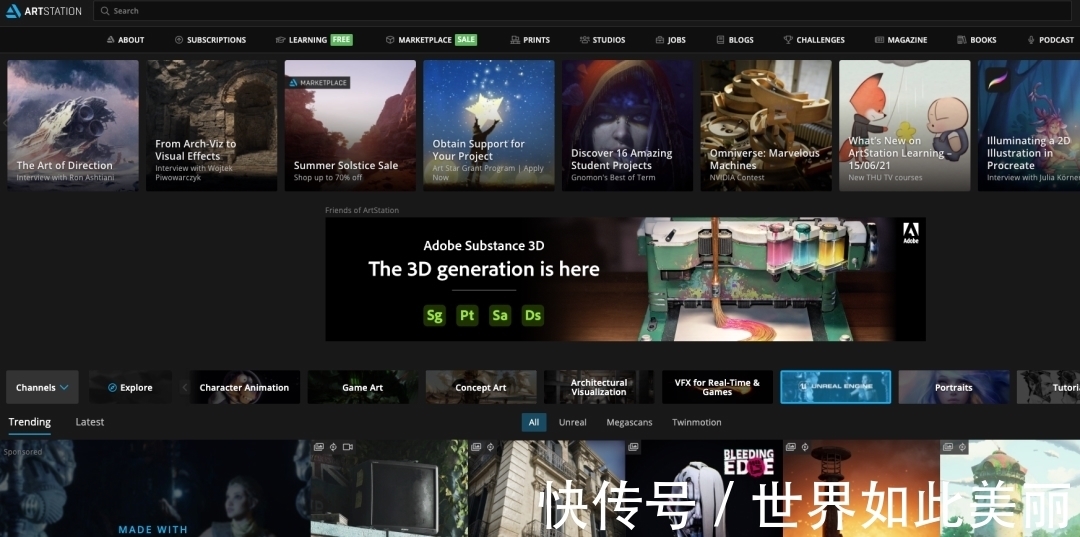The height and width of the screenshot is (537, 1080).
Task: Select the Unreal Engine channel
Action: (x=835, y=387)
